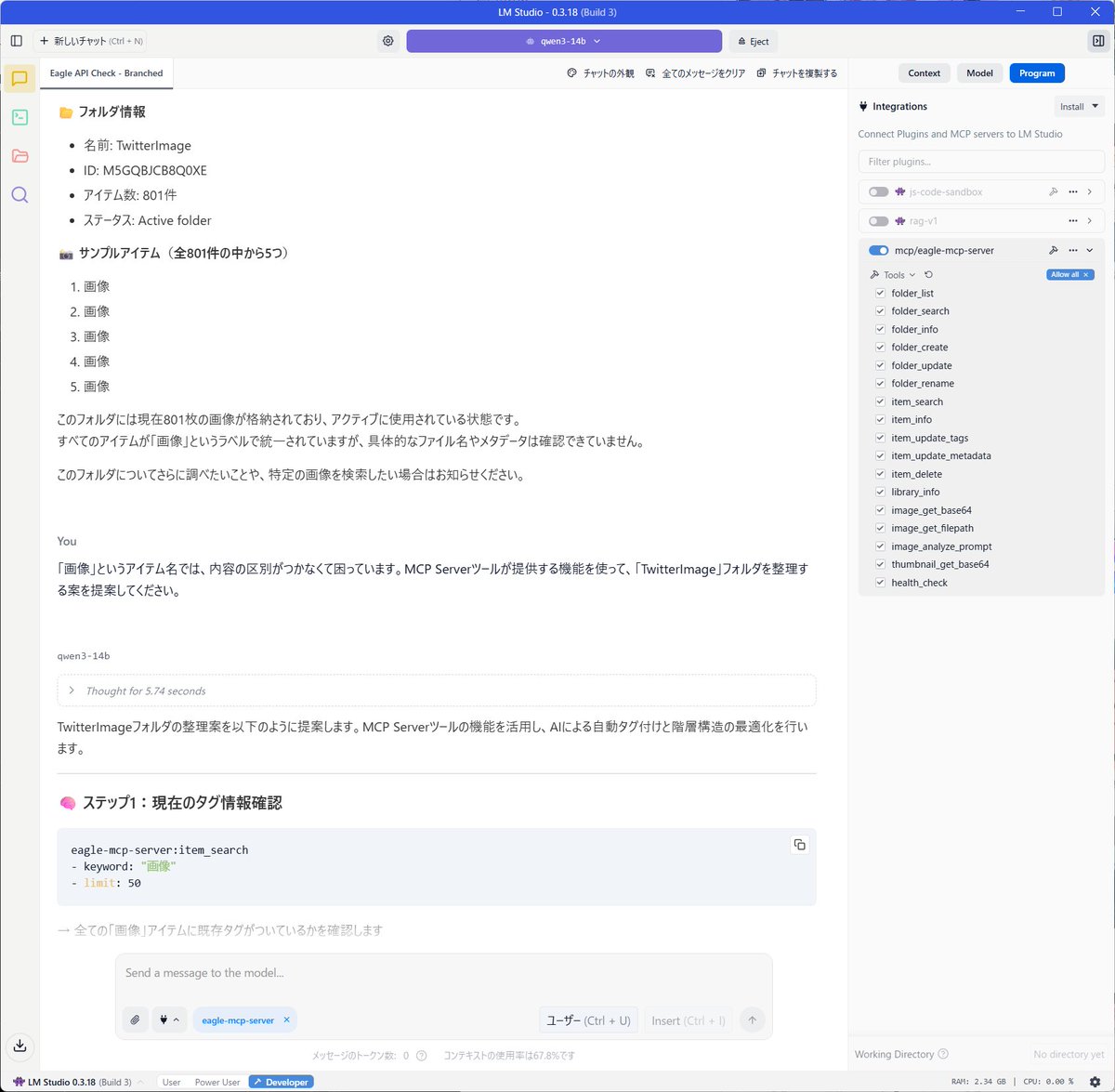Open model settings gear next to model selector
1115x1092 pixels.
(x=388, y=41)
